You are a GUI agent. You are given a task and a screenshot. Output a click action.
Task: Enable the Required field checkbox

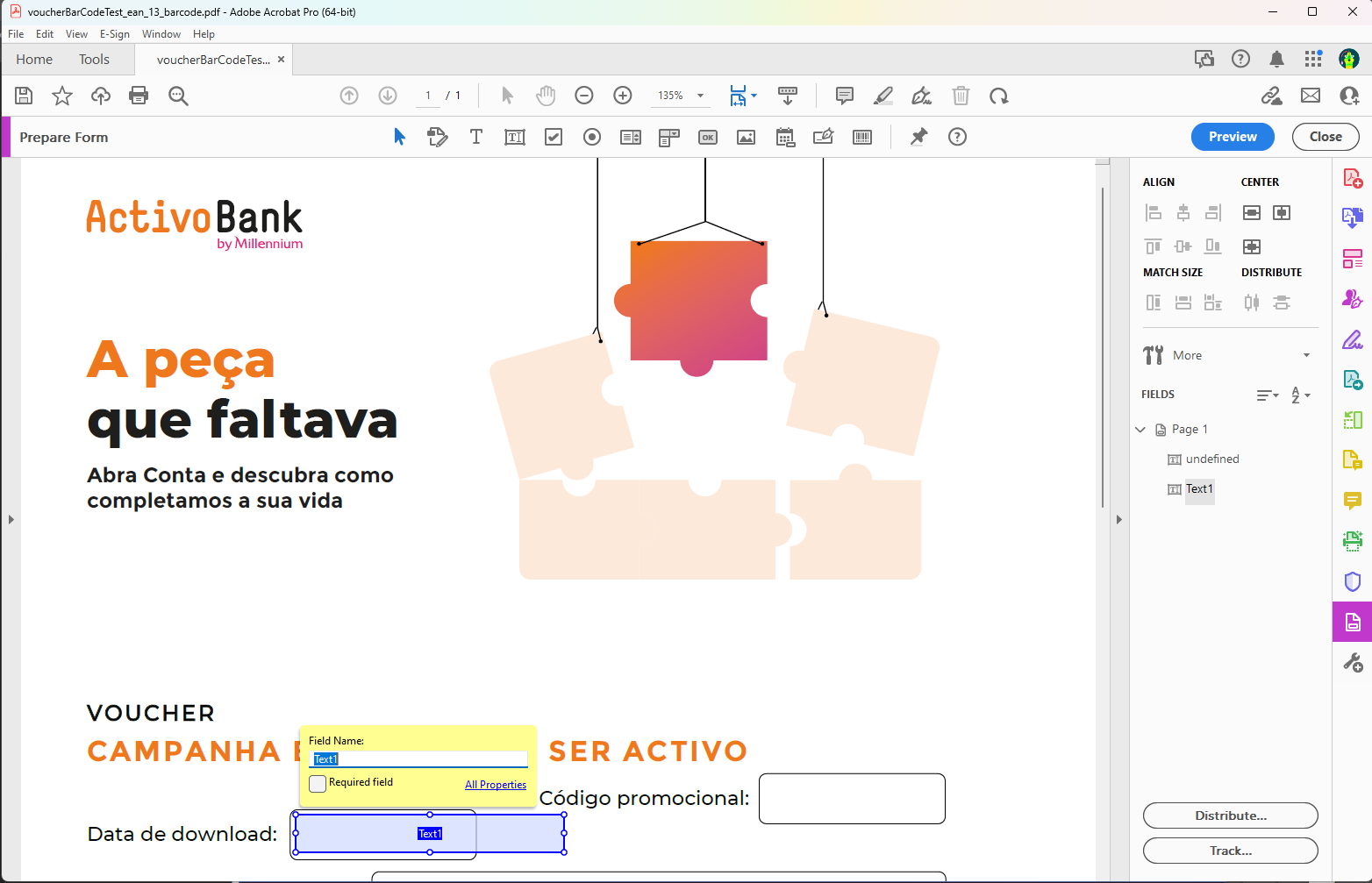click(318, 783)
